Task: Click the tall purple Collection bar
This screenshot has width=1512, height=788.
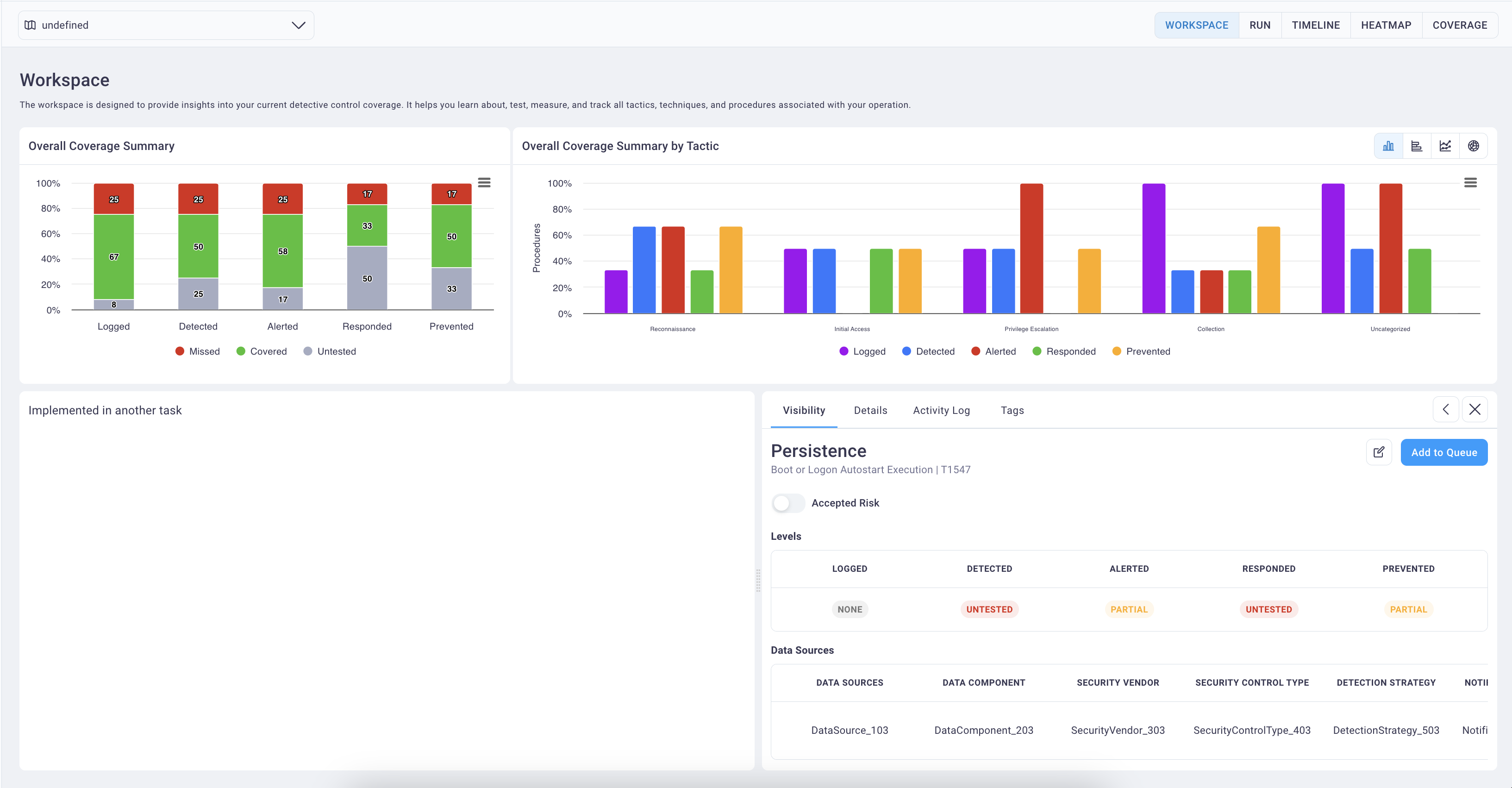Action: point(1153,248)
